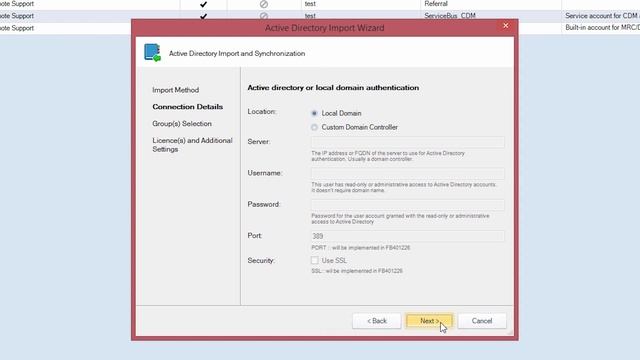Click the 'Location:' label
The height and width of the screenshot is (360, 640).
[x=262, y=111]
